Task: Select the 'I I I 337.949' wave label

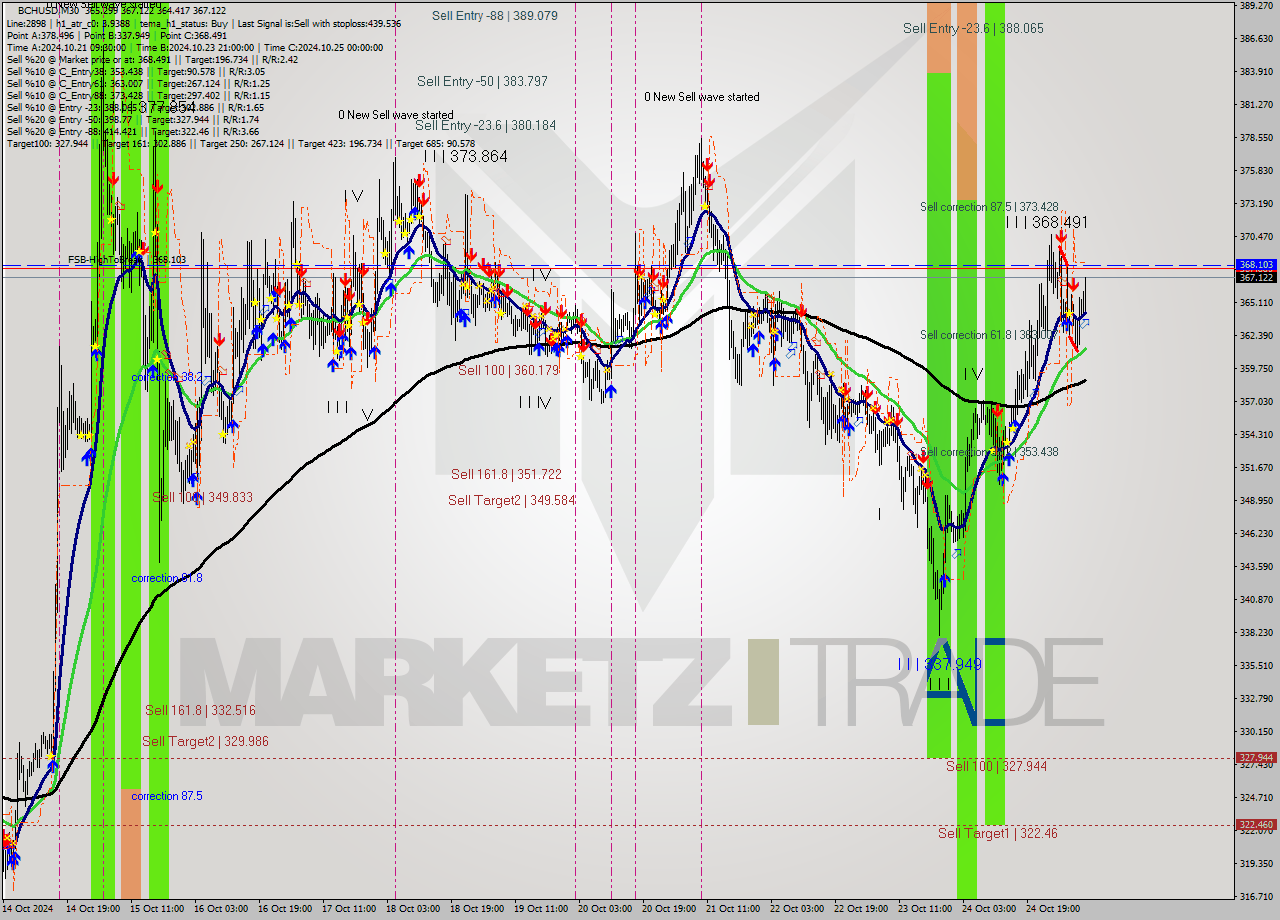Action: tap(940, 664)
